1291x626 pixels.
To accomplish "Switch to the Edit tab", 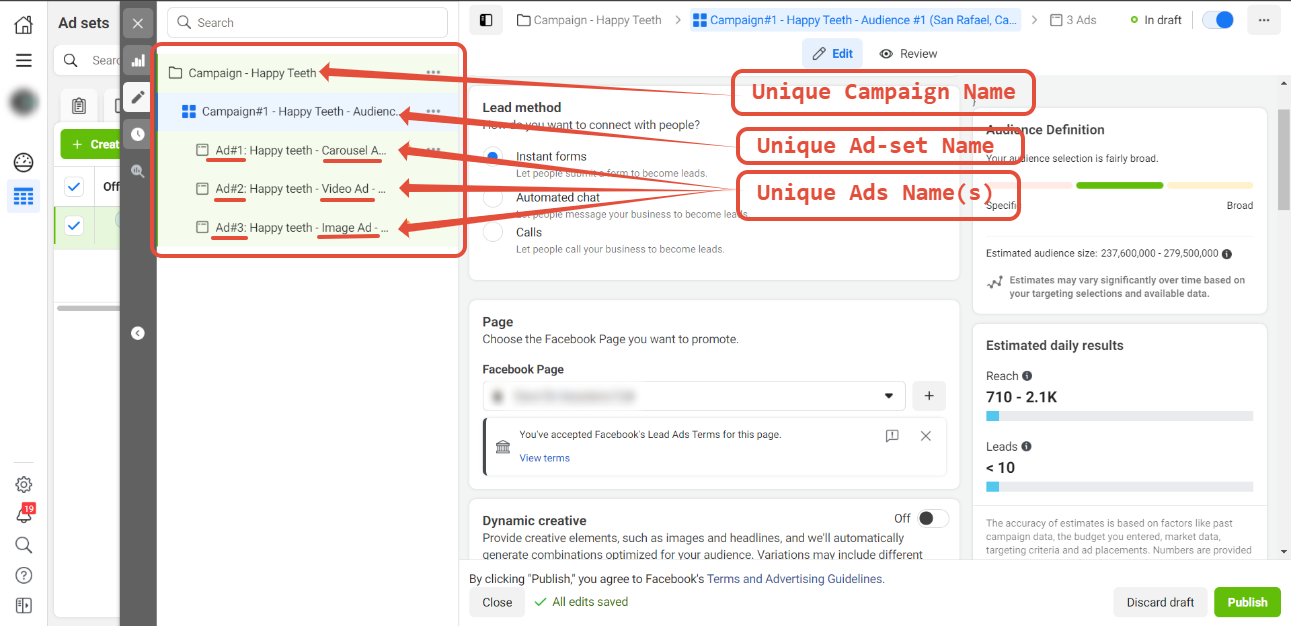I will point(832,54).
